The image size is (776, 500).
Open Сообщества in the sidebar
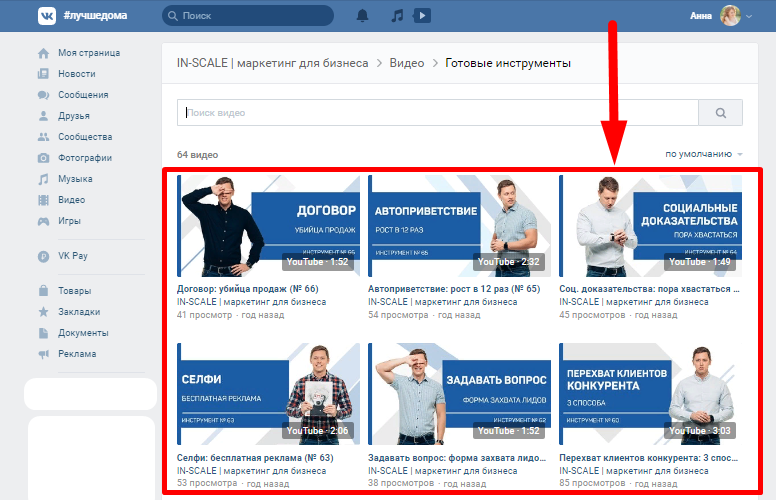point(85,137)
